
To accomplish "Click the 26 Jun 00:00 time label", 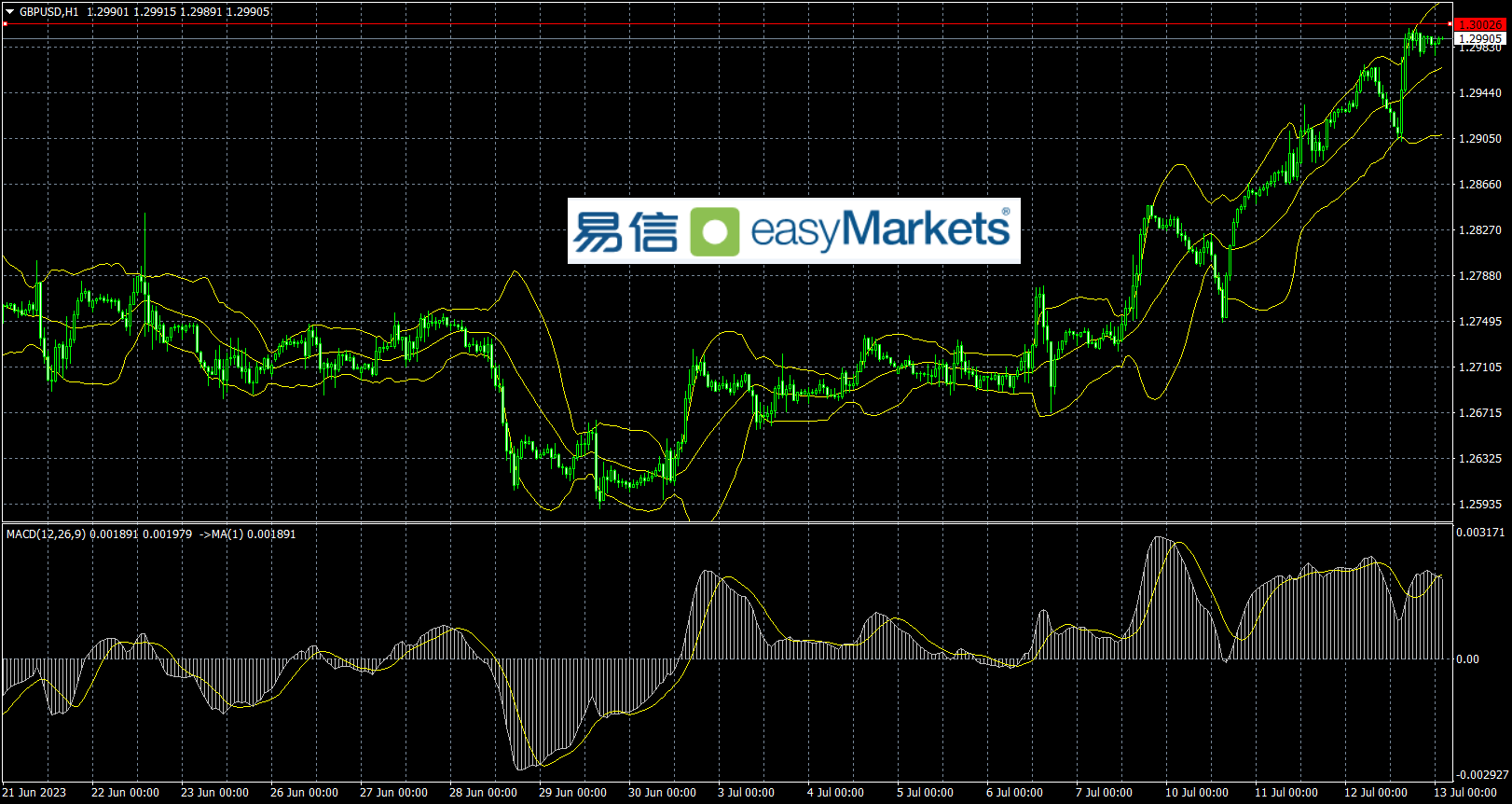I will pyautogui.click(x=304, y=793).
